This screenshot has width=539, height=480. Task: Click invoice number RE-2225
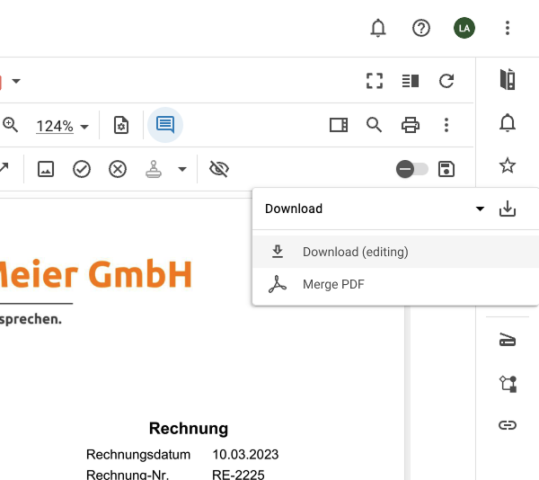(238, 475)
